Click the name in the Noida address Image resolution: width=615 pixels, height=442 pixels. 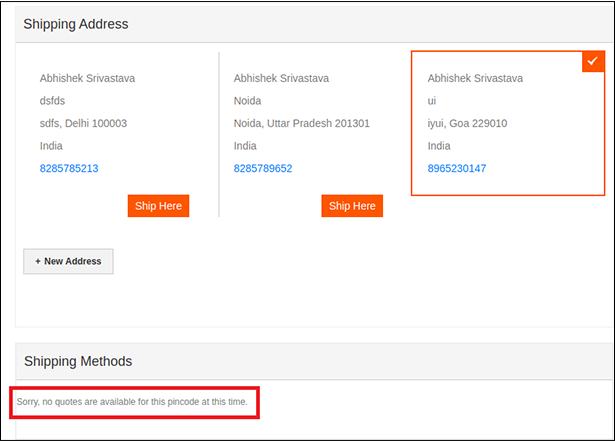click(281, 78)
